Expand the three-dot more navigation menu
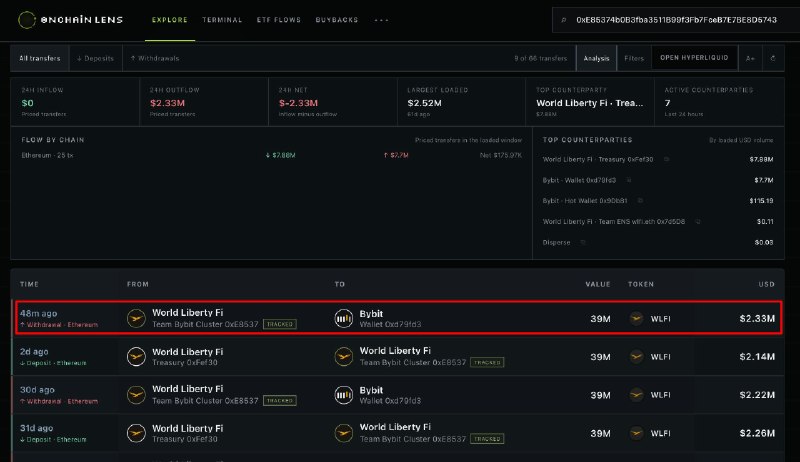Viewport: 800px width, 462px height. click(x=381, y=20)
